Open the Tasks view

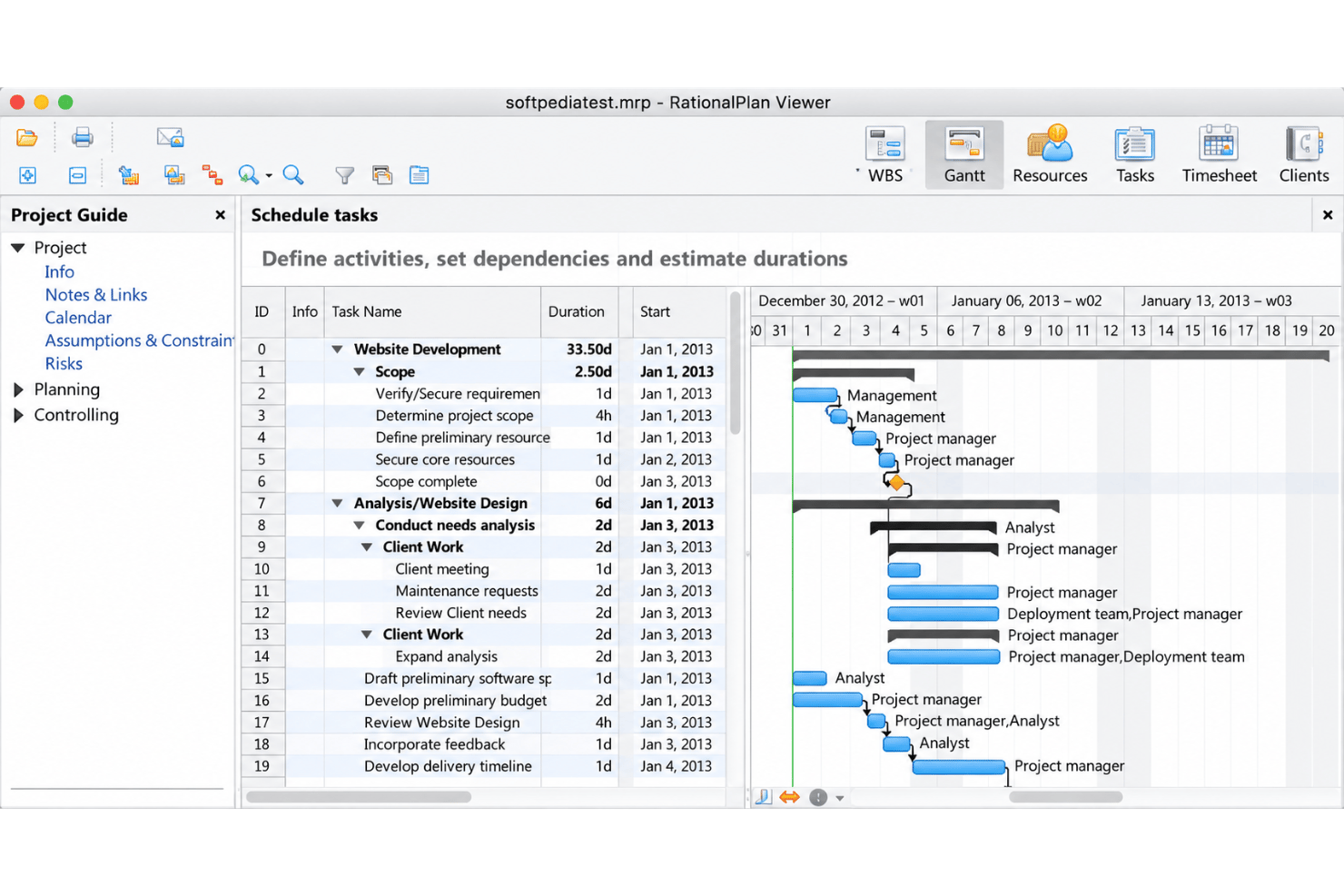(1135, 155)
